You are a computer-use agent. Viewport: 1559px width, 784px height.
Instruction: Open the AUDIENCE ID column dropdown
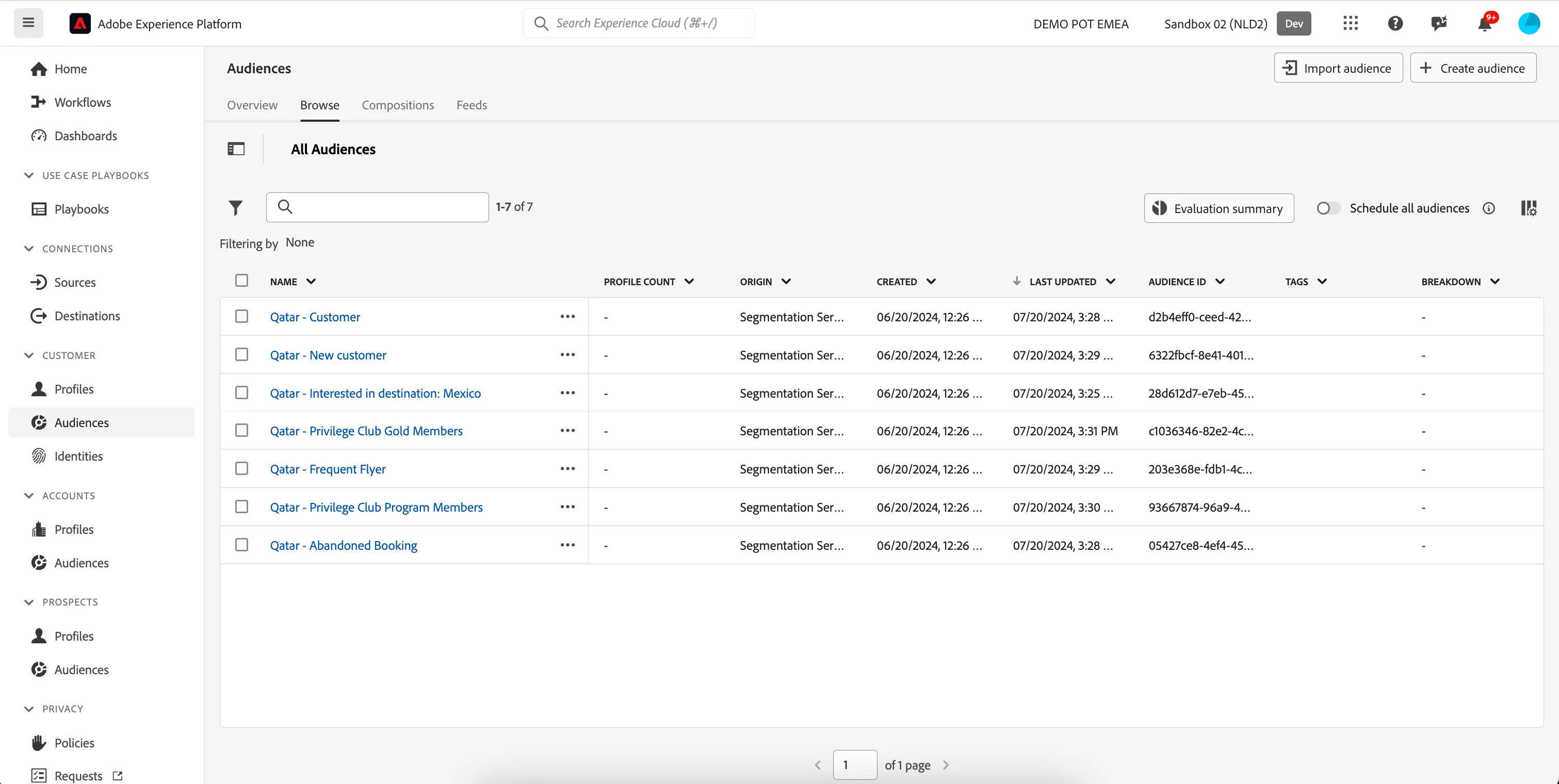point(1220,281)
